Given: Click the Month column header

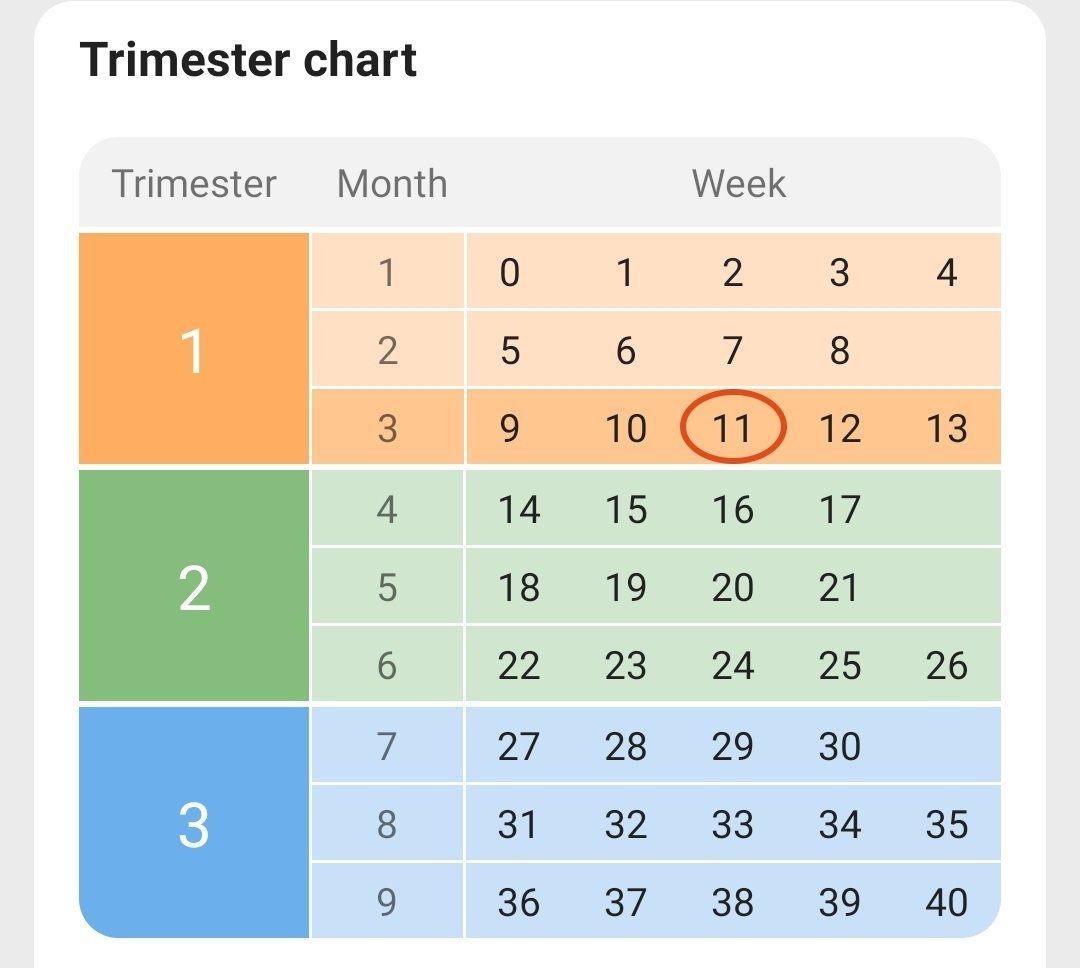Looking at the screenshot, I should (392, 184).
